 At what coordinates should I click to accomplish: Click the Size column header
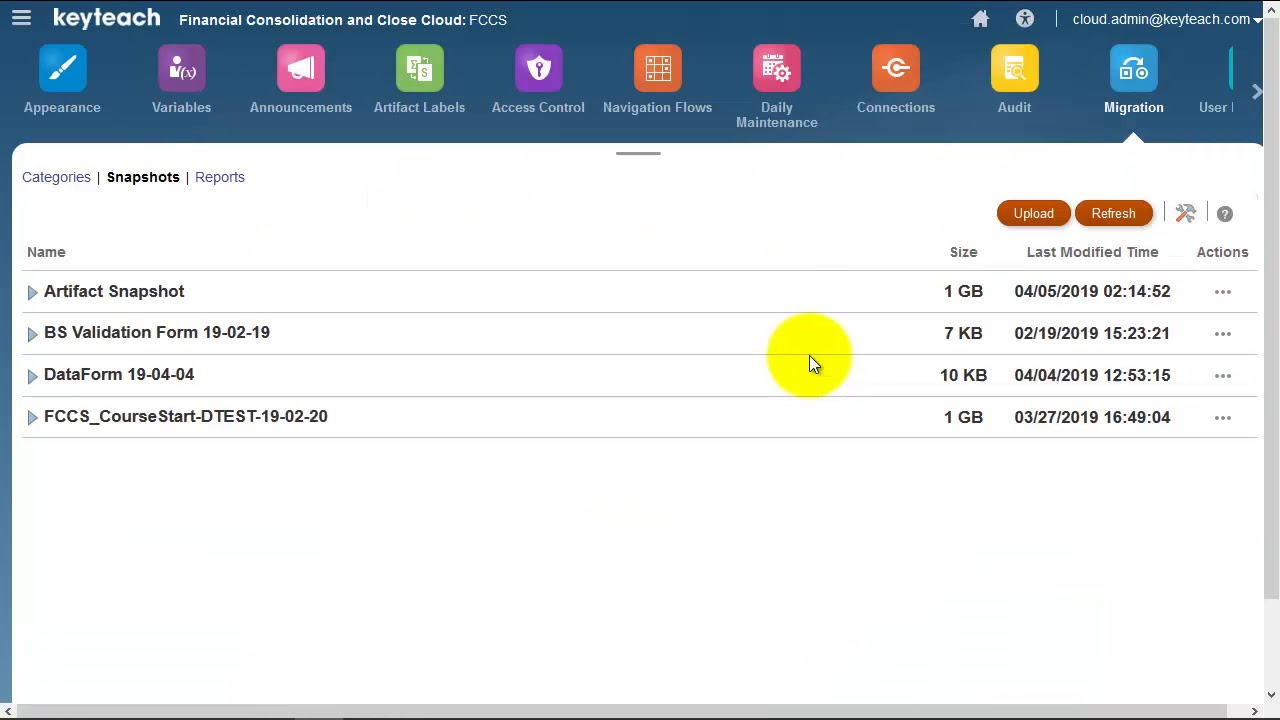coord(963,252)
